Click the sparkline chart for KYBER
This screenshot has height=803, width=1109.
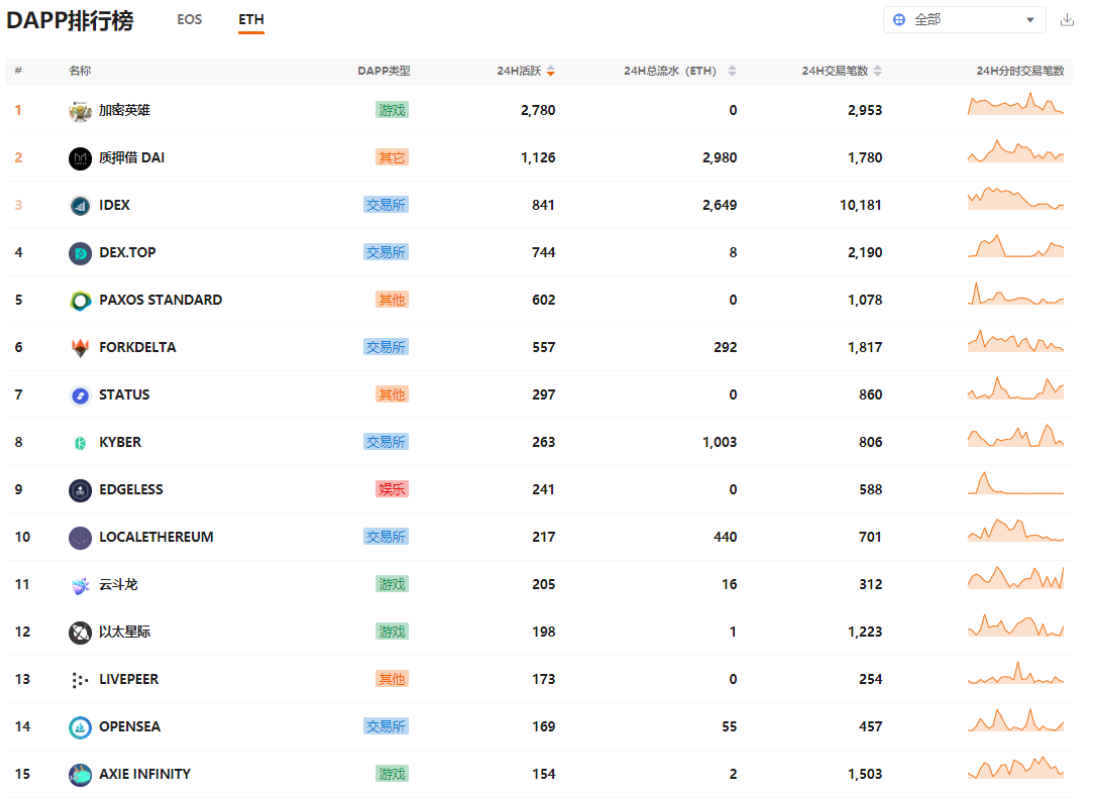(1016, 436)
